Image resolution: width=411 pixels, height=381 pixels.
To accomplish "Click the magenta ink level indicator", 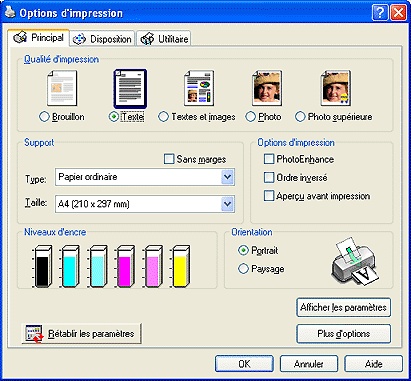I will (x=125, y=266).
